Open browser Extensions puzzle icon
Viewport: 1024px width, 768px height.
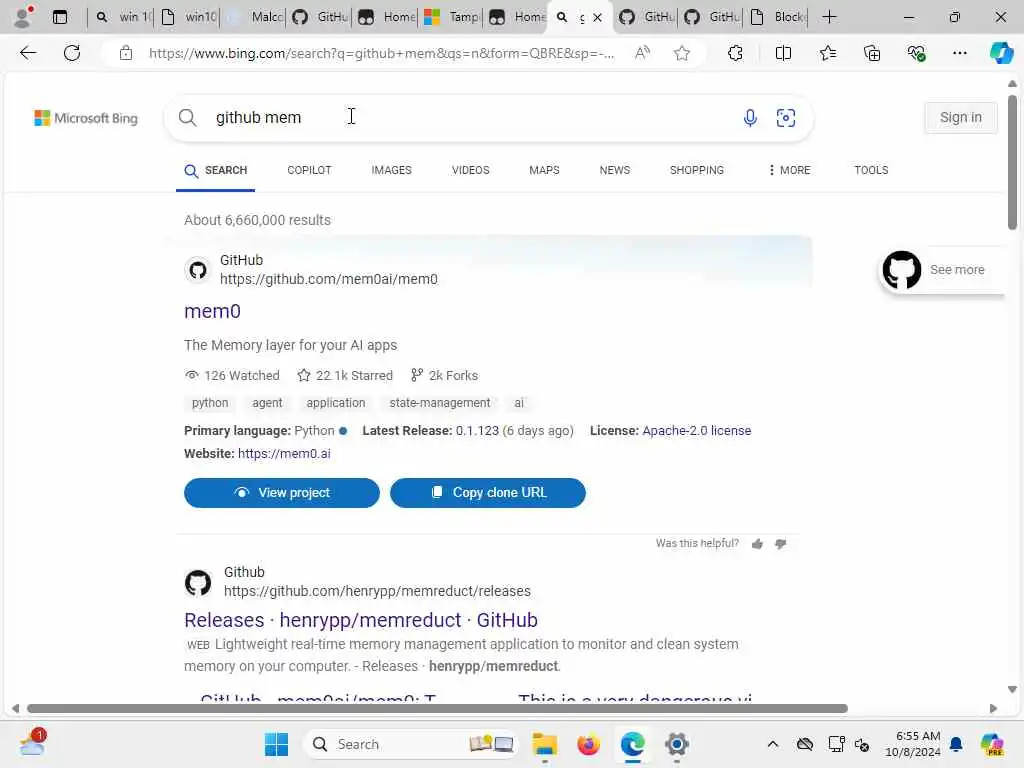tap(735, 53)
